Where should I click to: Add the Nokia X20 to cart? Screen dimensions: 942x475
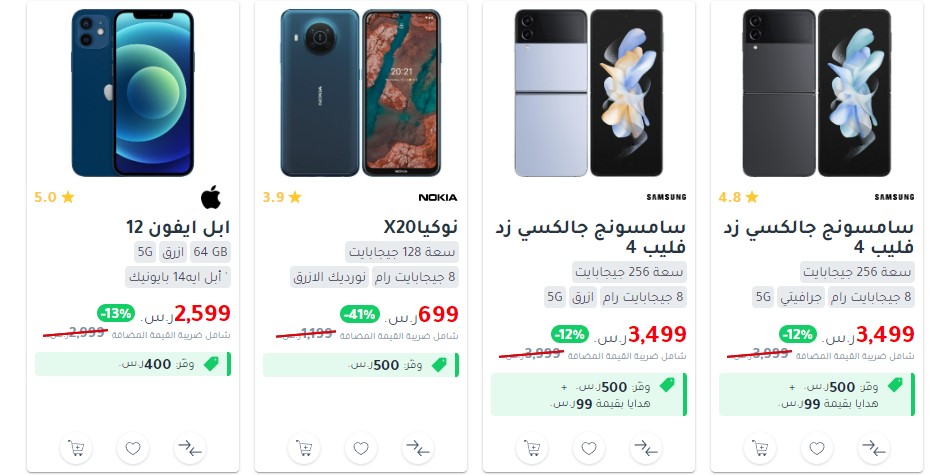304,448
